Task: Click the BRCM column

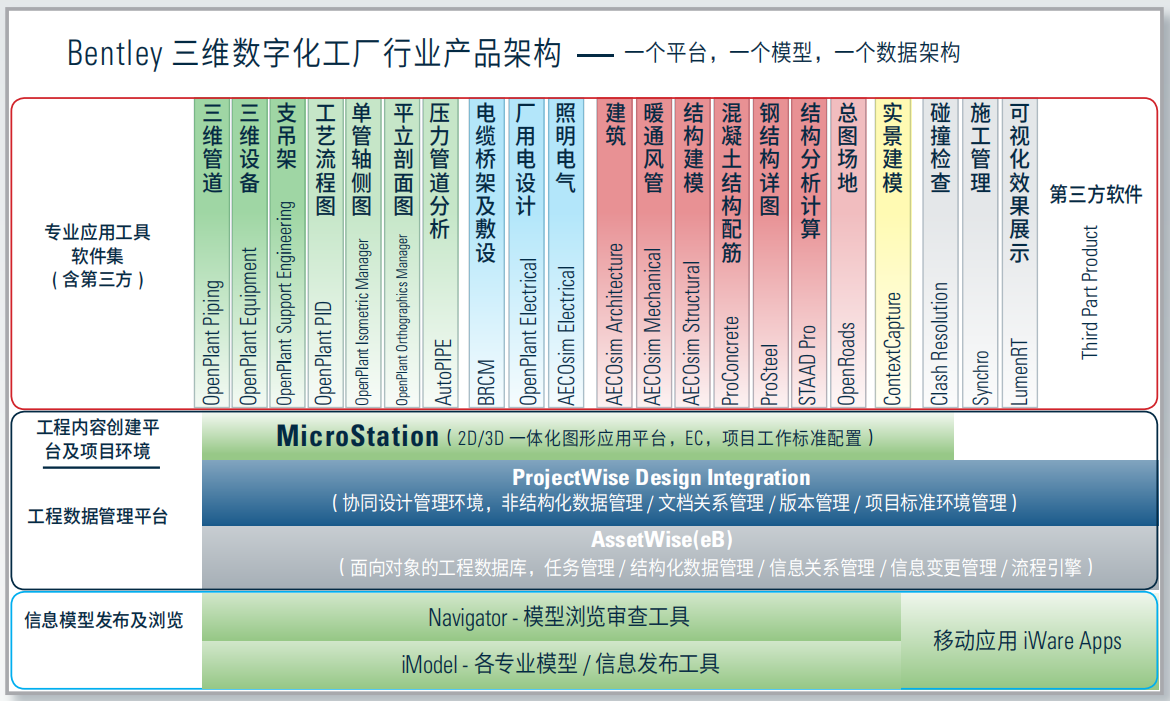Action: pyautogui.click(x=487, y=253)
